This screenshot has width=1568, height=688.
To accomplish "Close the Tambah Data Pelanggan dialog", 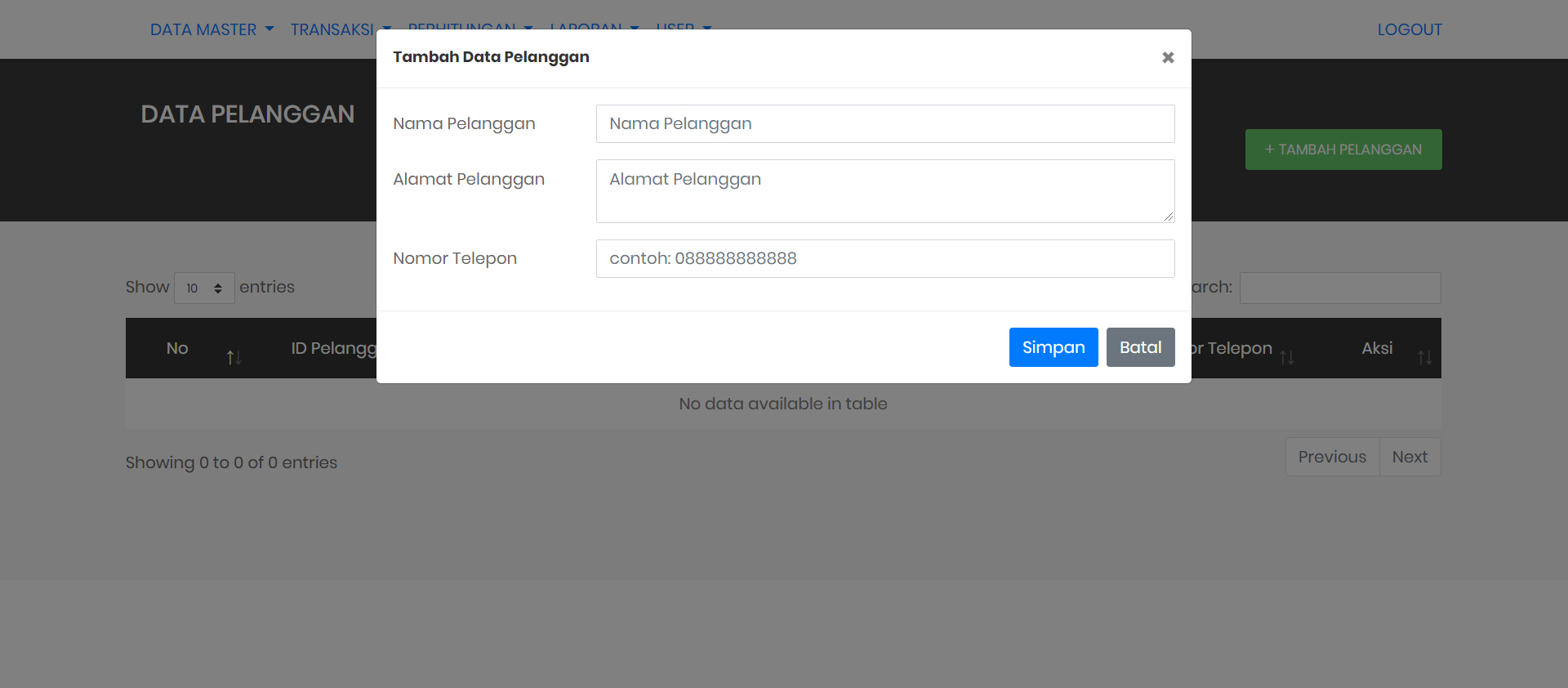I will click(x=1168, y=57).
